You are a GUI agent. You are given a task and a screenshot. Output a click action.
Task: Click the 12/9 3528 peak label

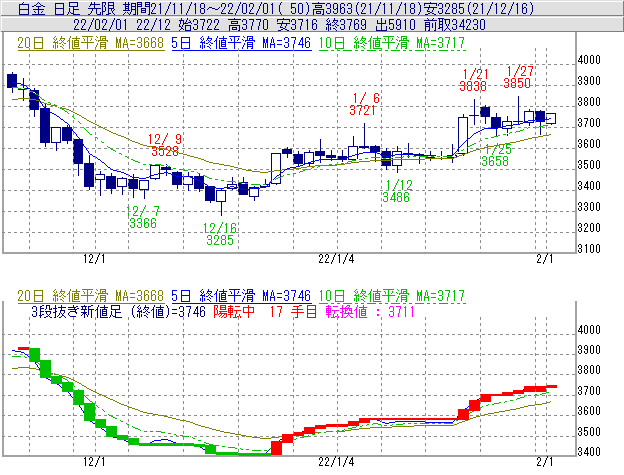(165, 145)
